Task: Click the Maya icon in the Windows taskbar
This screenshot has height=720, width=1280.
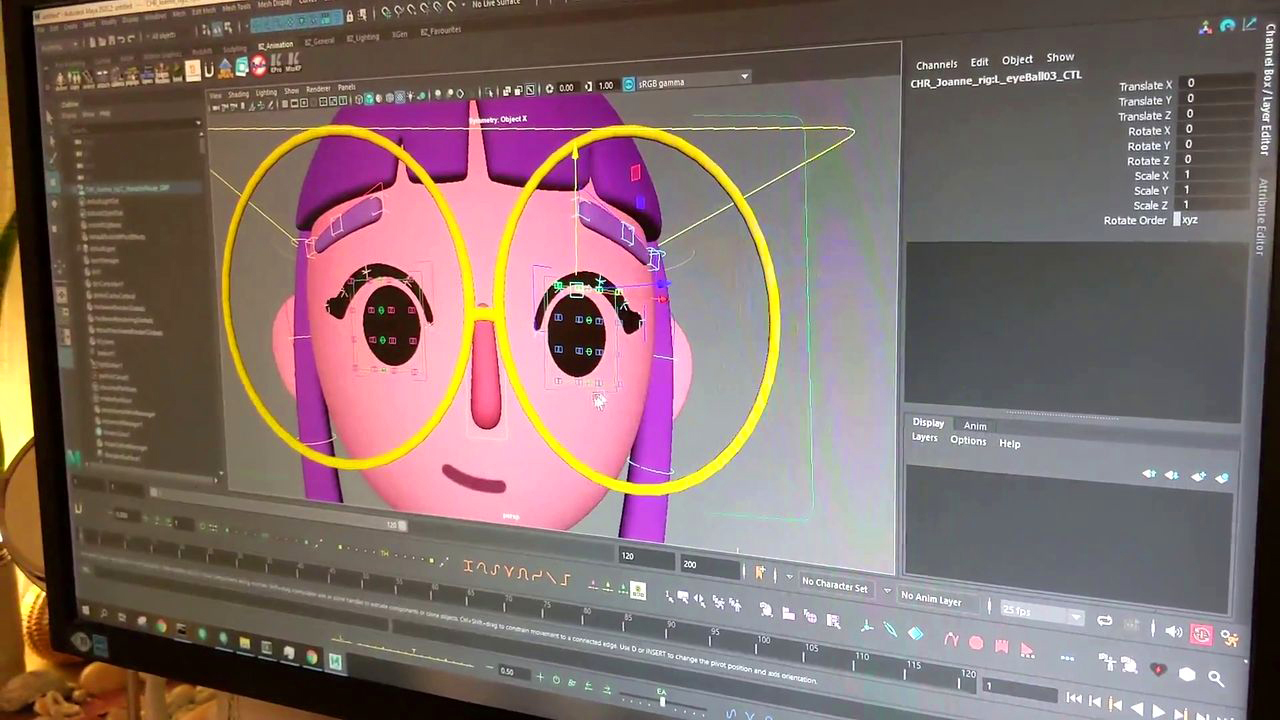Action: pyautogui.click(x=335, y=662)
